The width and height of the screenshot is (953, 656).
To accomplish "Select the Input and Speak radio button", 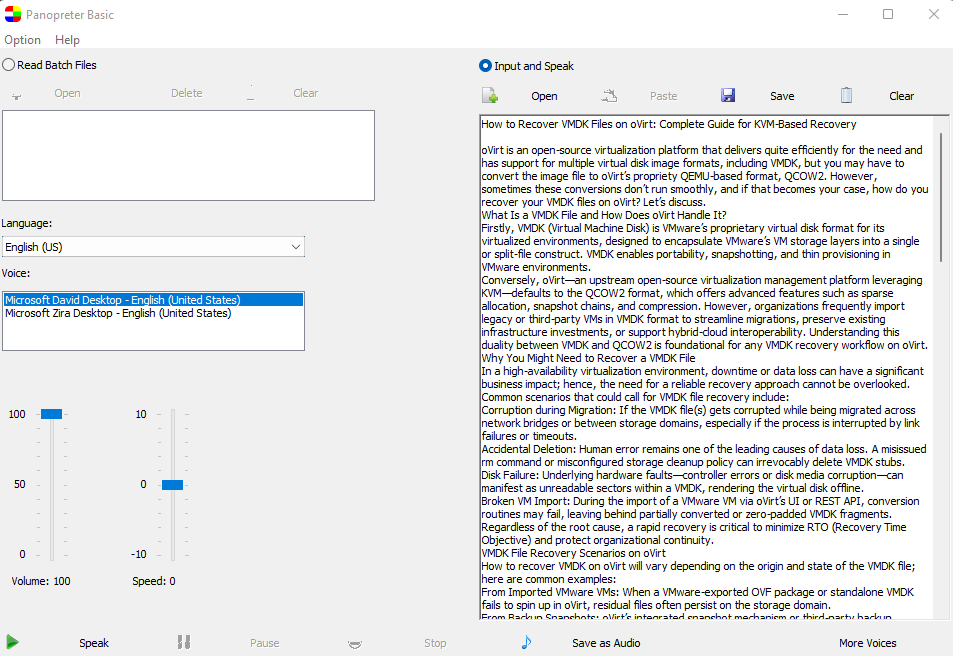I will point(485,66).
